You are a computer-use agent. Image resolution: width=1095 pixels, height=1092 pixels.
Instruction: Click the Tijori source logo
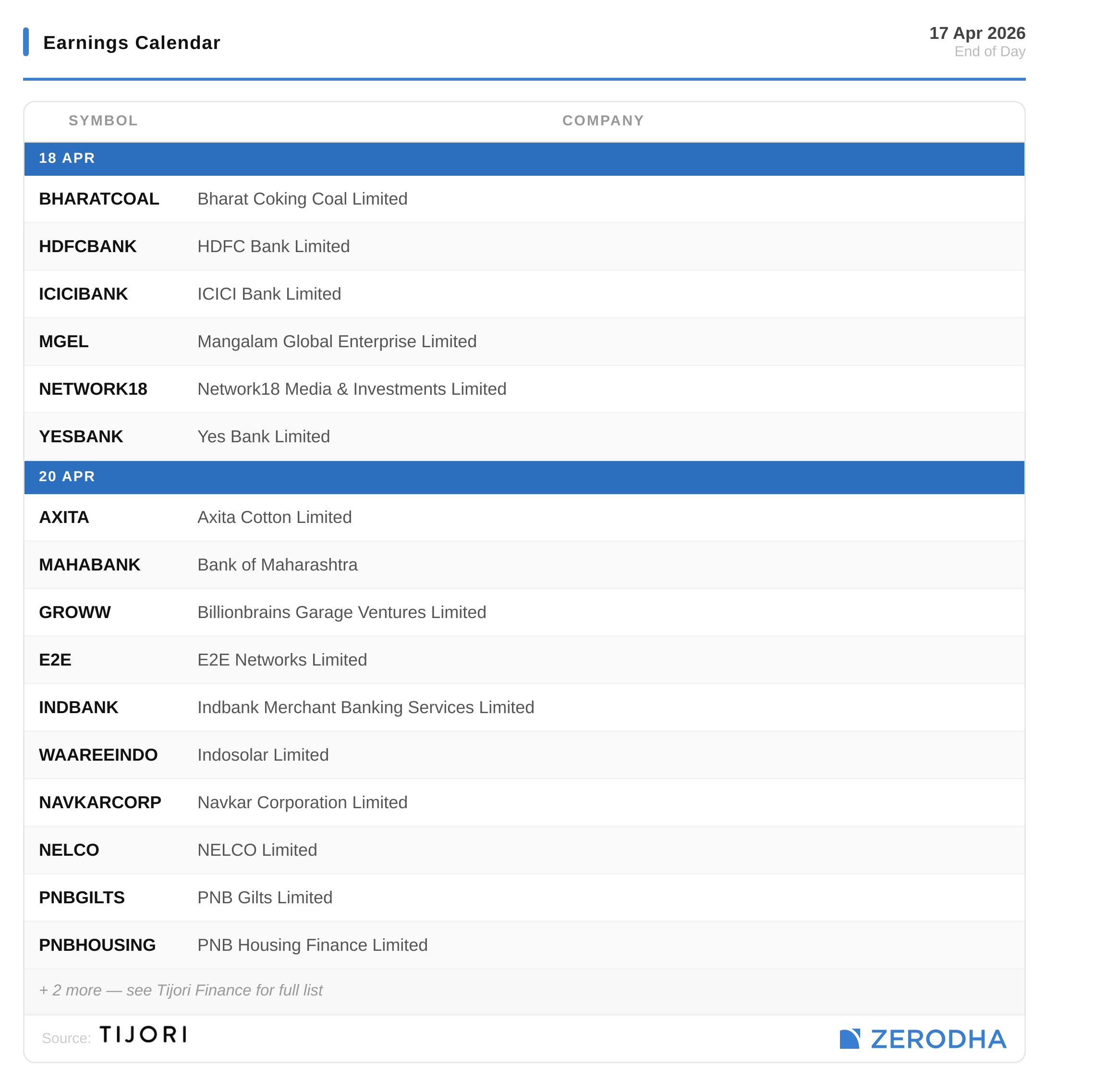[x=143, y=1034]
